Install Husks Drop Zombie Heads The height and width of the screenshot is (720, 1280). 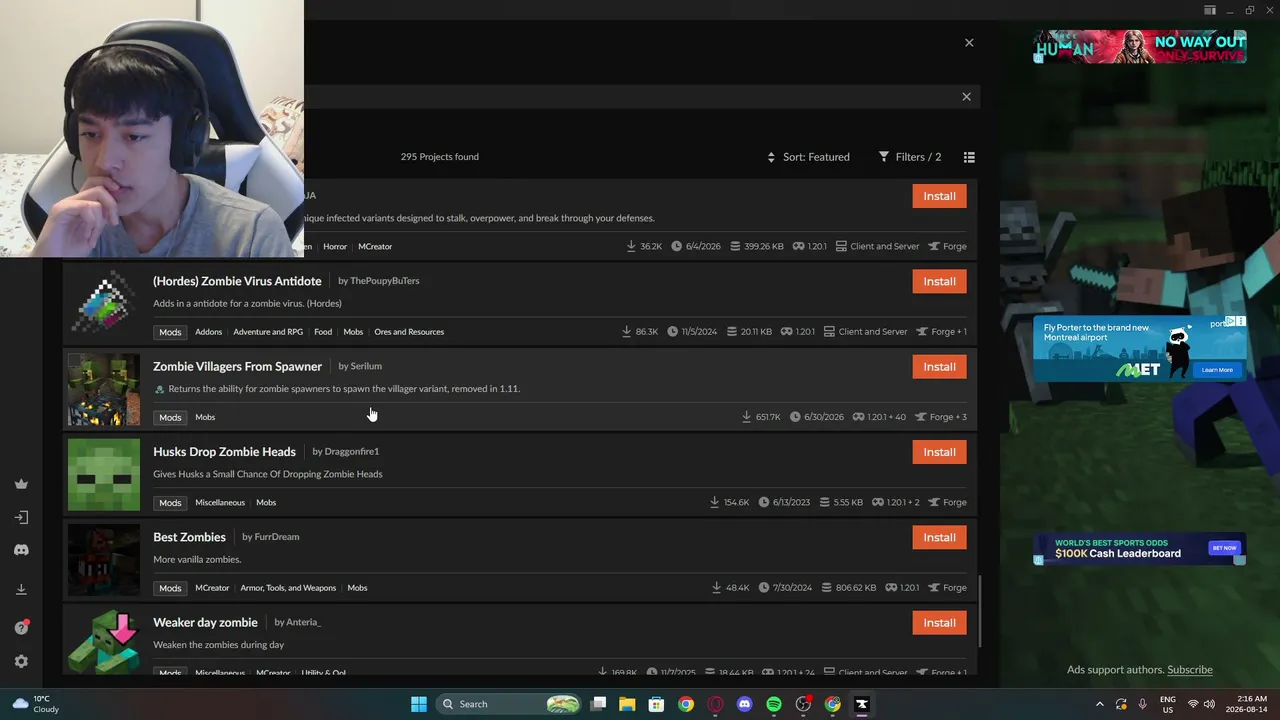pyautogui.click(x=939, y=452)
